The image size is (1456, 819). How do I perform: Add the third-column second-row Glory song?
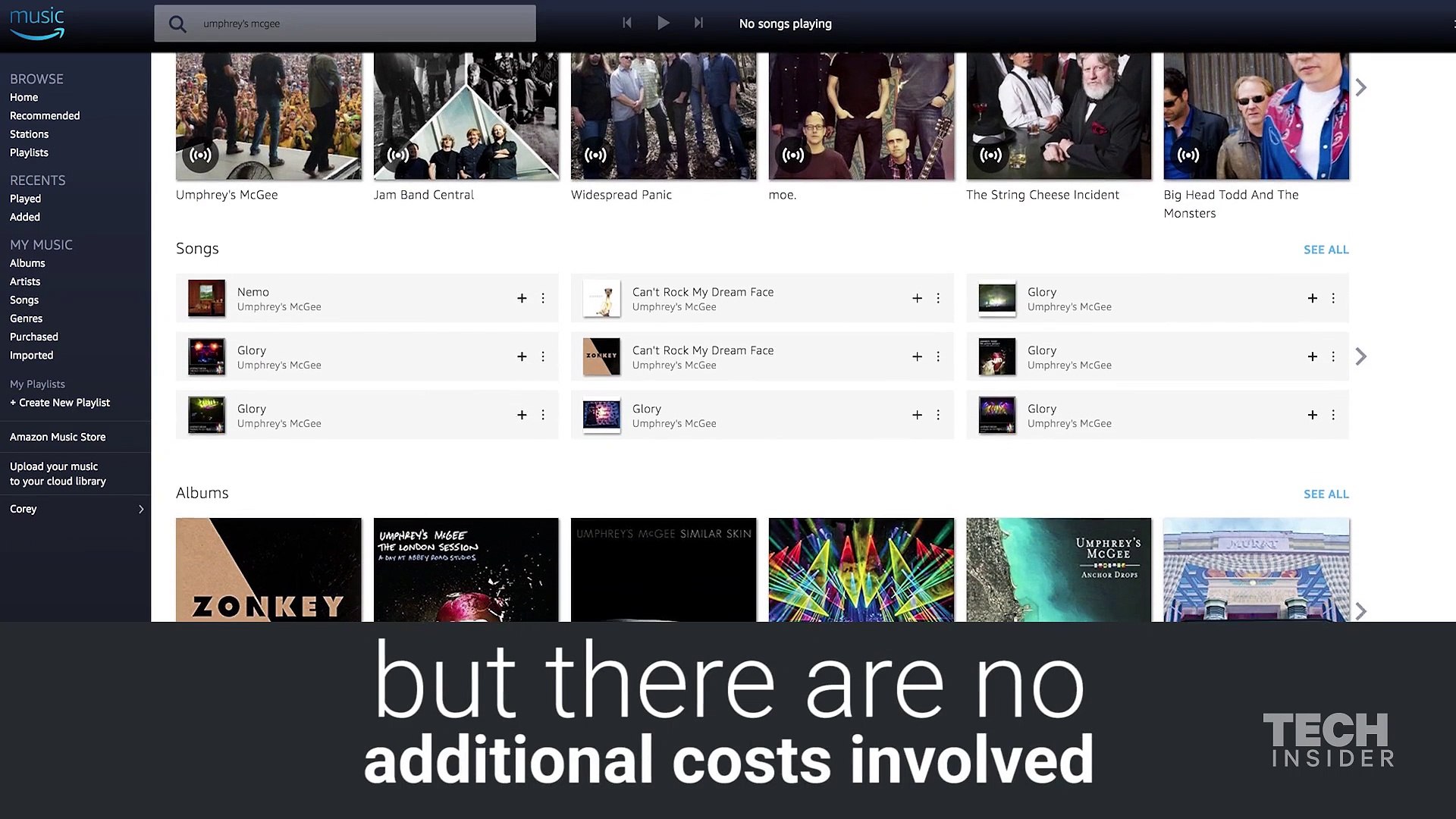1312,356
